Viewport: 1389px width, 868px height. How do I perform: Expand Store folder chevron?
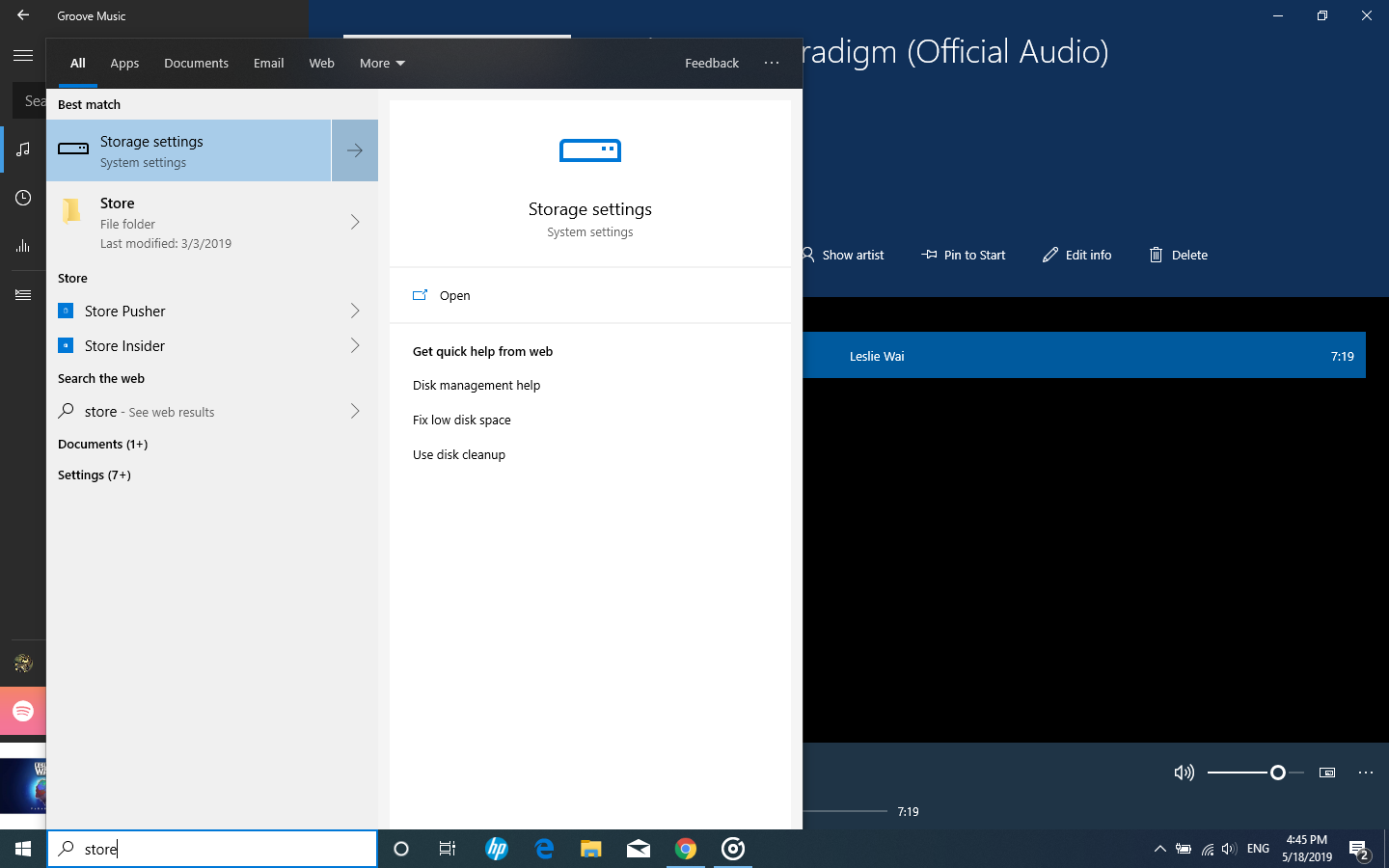click(355, 222)
